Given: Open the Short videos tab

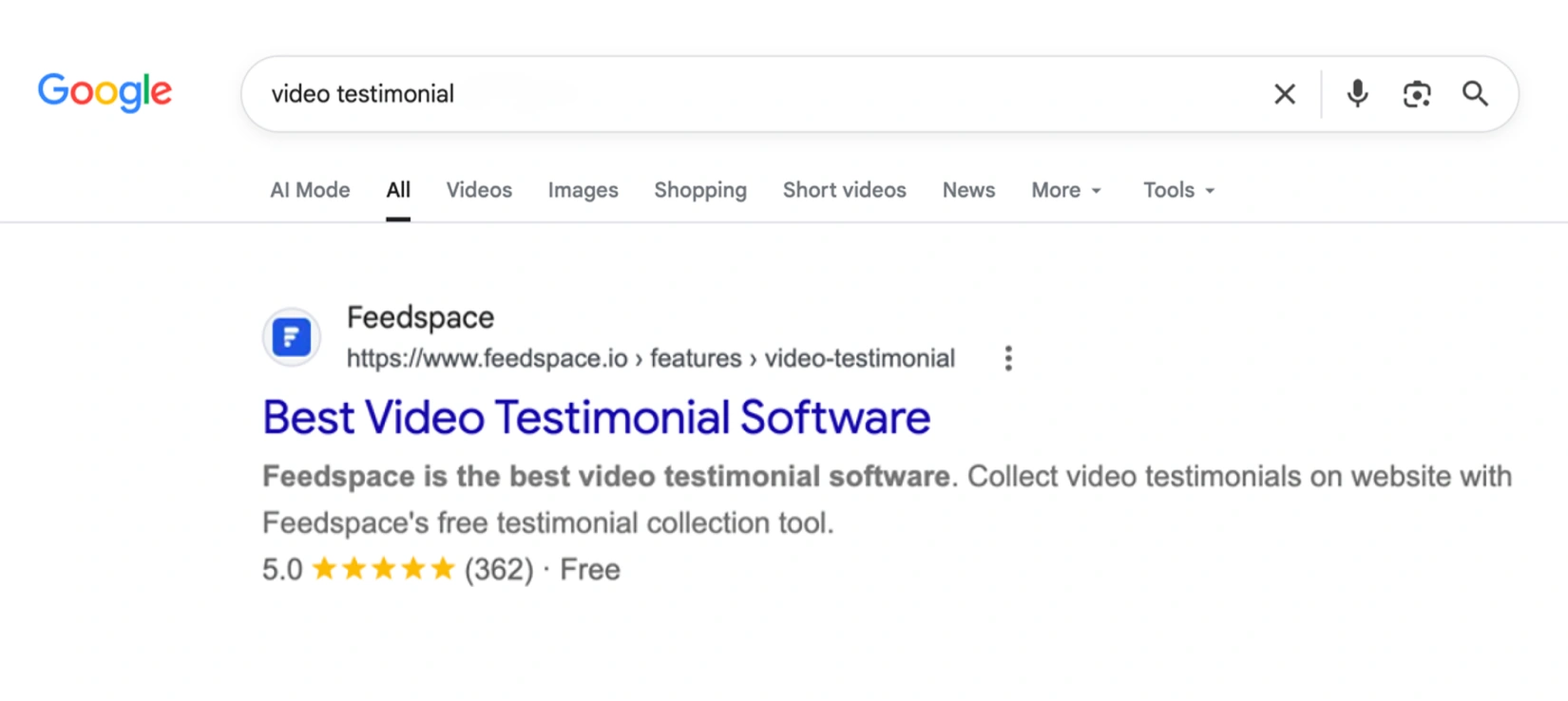Looking at the screenshot, I should click(845, 190).
